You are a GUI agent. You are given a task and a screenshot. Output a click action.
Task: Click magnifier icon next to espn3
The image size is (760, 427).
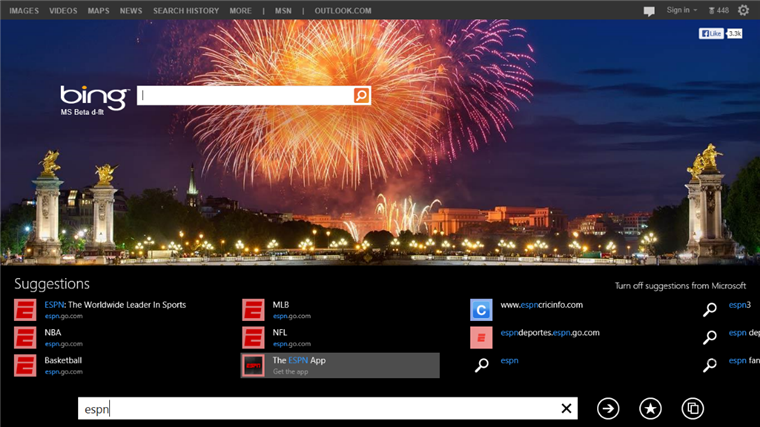click(x=710, y=309)
